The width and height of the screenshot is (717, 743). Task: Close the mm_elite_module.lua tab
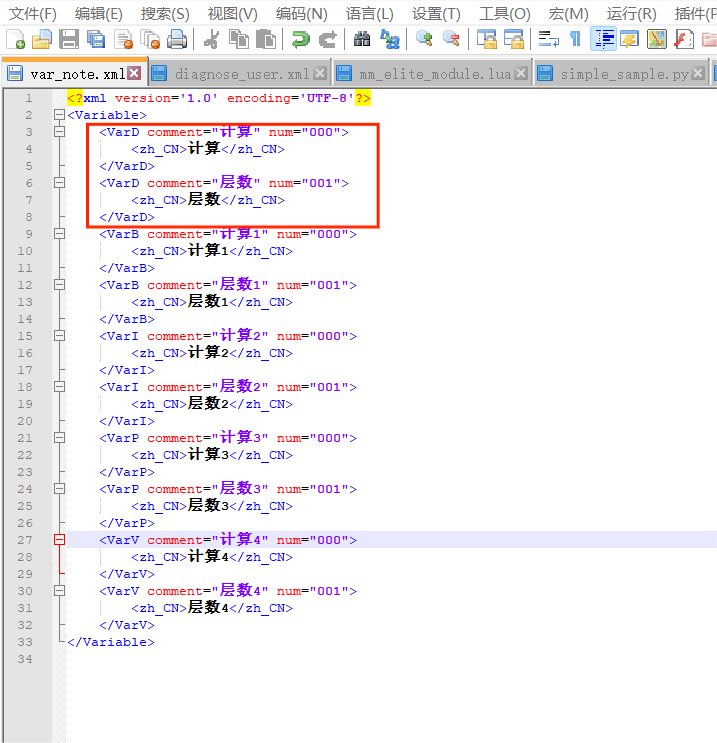(520, 74)
